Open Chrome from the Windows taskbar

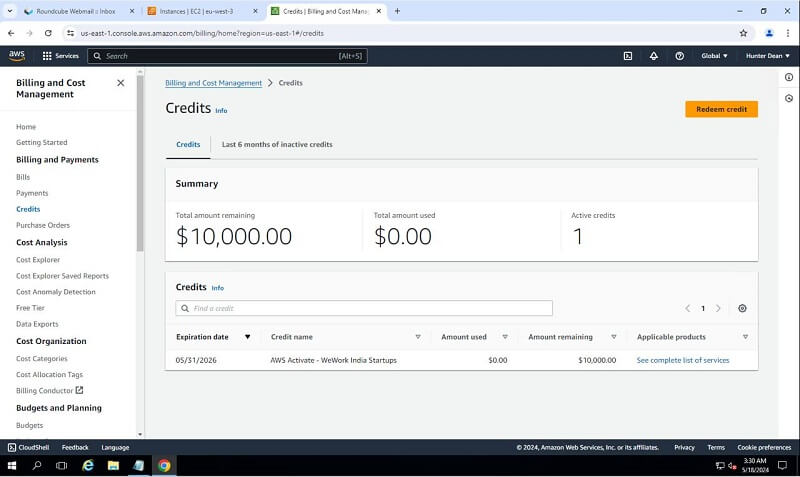point(164,466)
